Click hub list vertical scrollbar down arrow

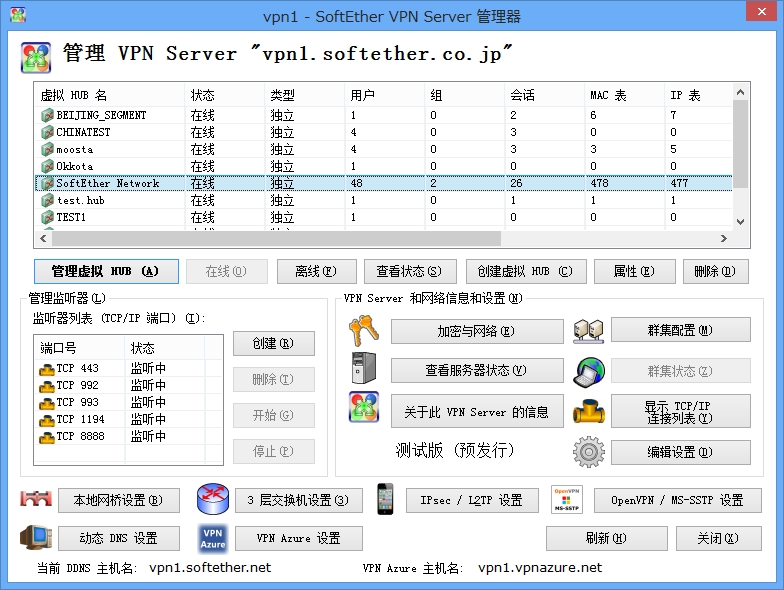(x=740, y=222)
